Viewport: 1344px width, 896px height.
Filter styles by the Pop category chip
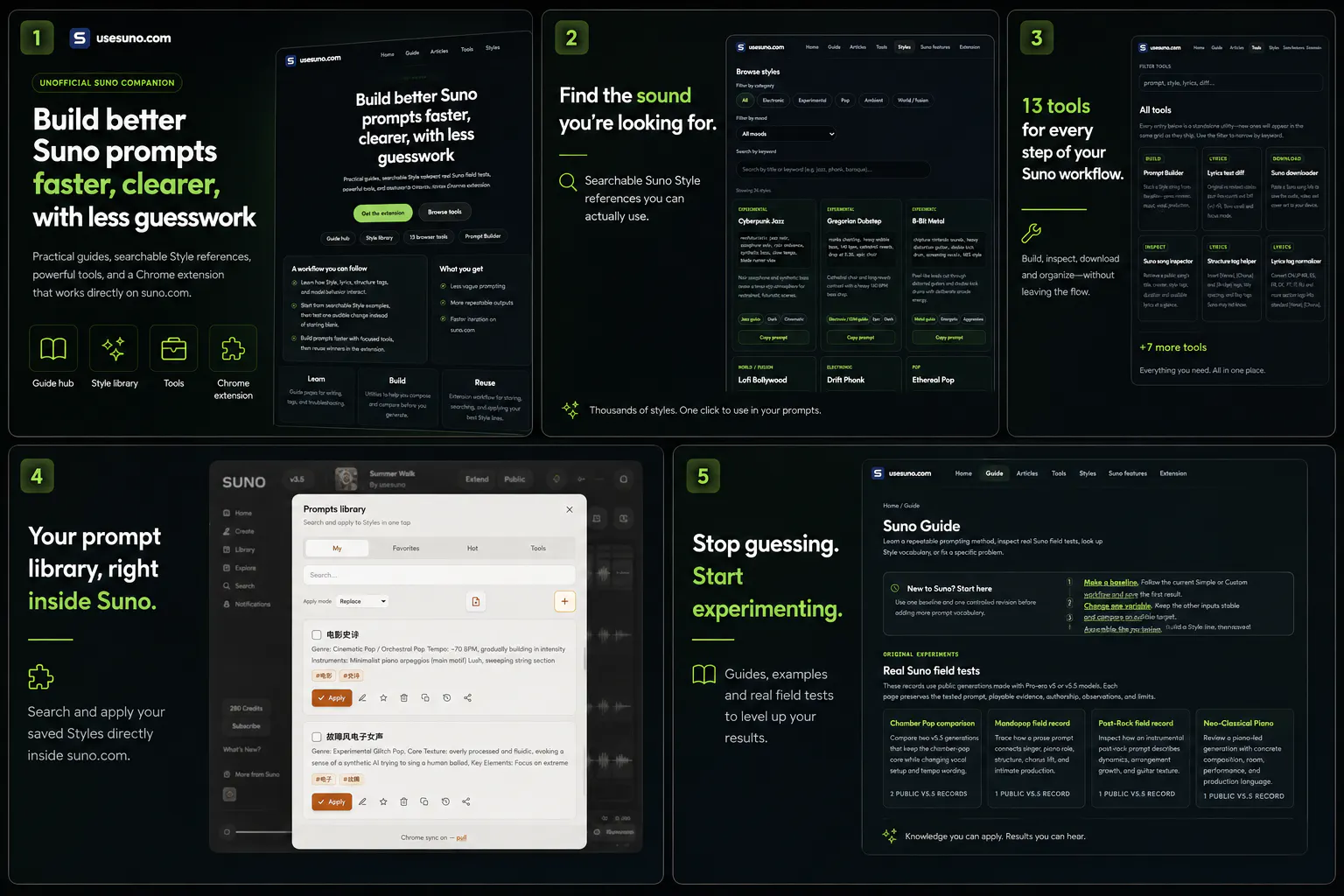tap(845, 101)
